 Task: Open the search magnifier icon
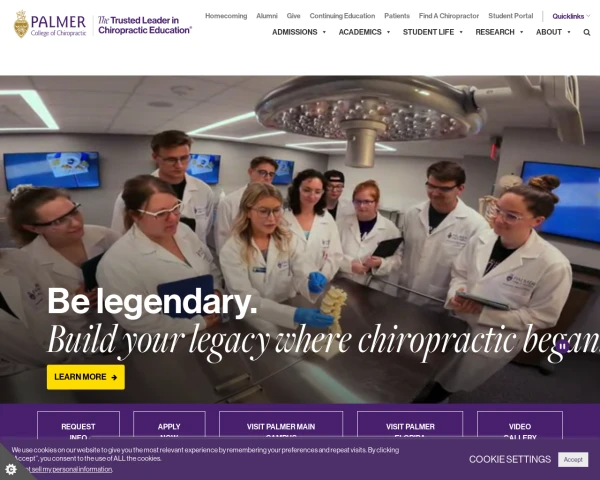[587, 33]
